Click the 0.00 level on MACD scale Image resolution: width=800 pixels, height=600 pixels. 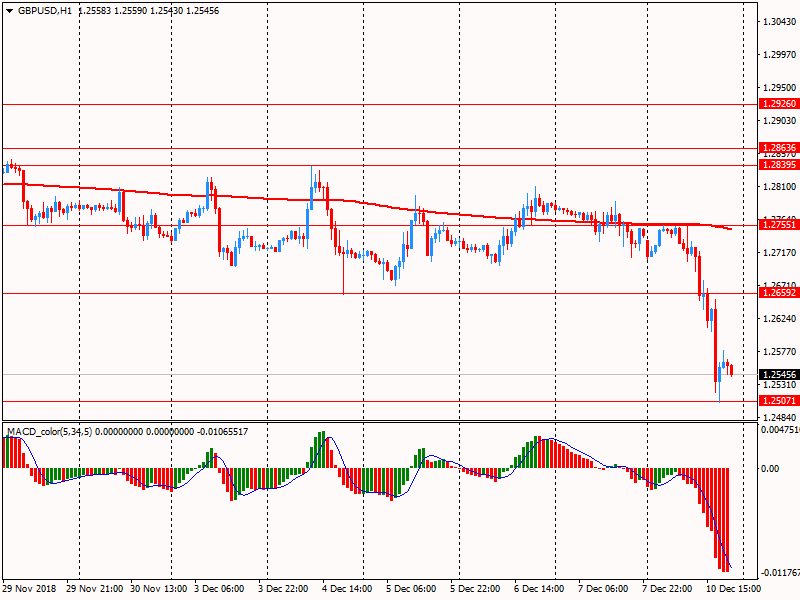click(771, 468)
